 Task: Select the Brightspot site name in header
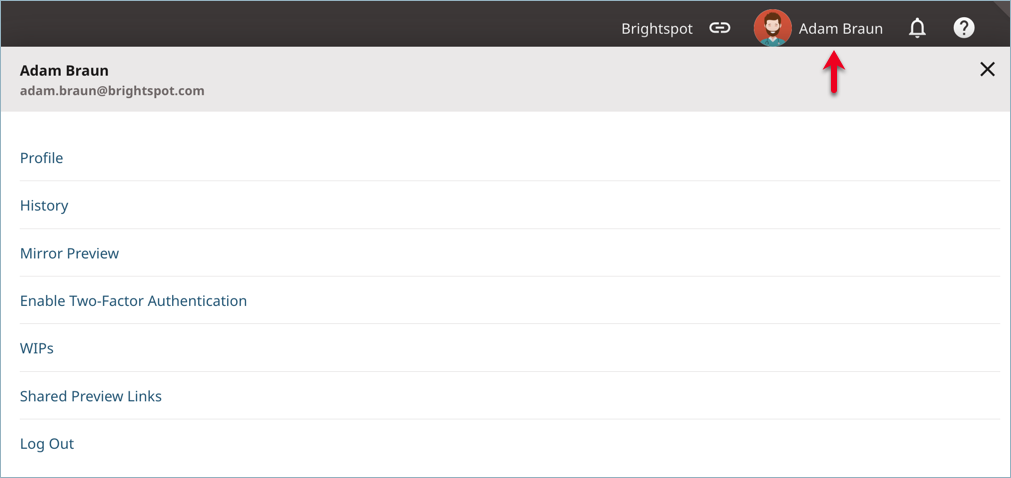pos(657,29)
